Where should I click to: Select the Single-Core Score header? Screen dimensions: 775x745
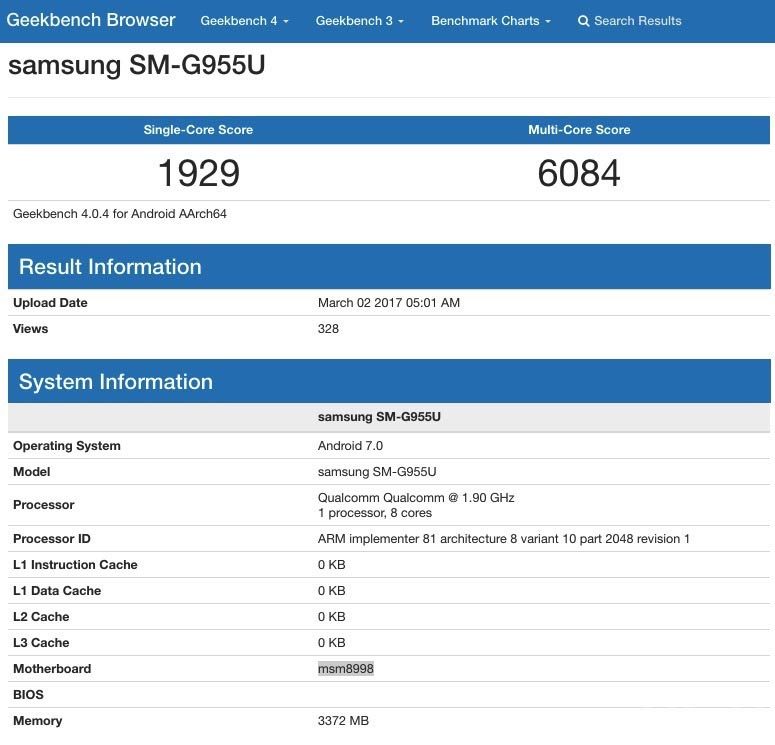198,130
